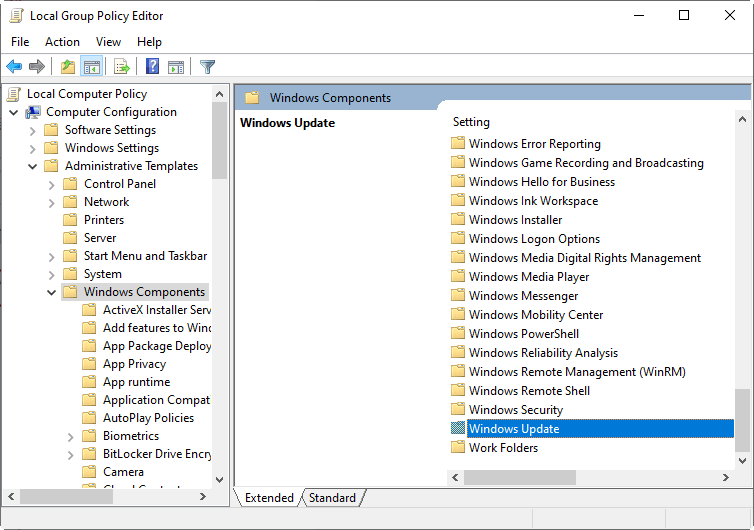Click the Back arrow toolbar button
This screenshot has width=754, height=530.
point(14,66)
